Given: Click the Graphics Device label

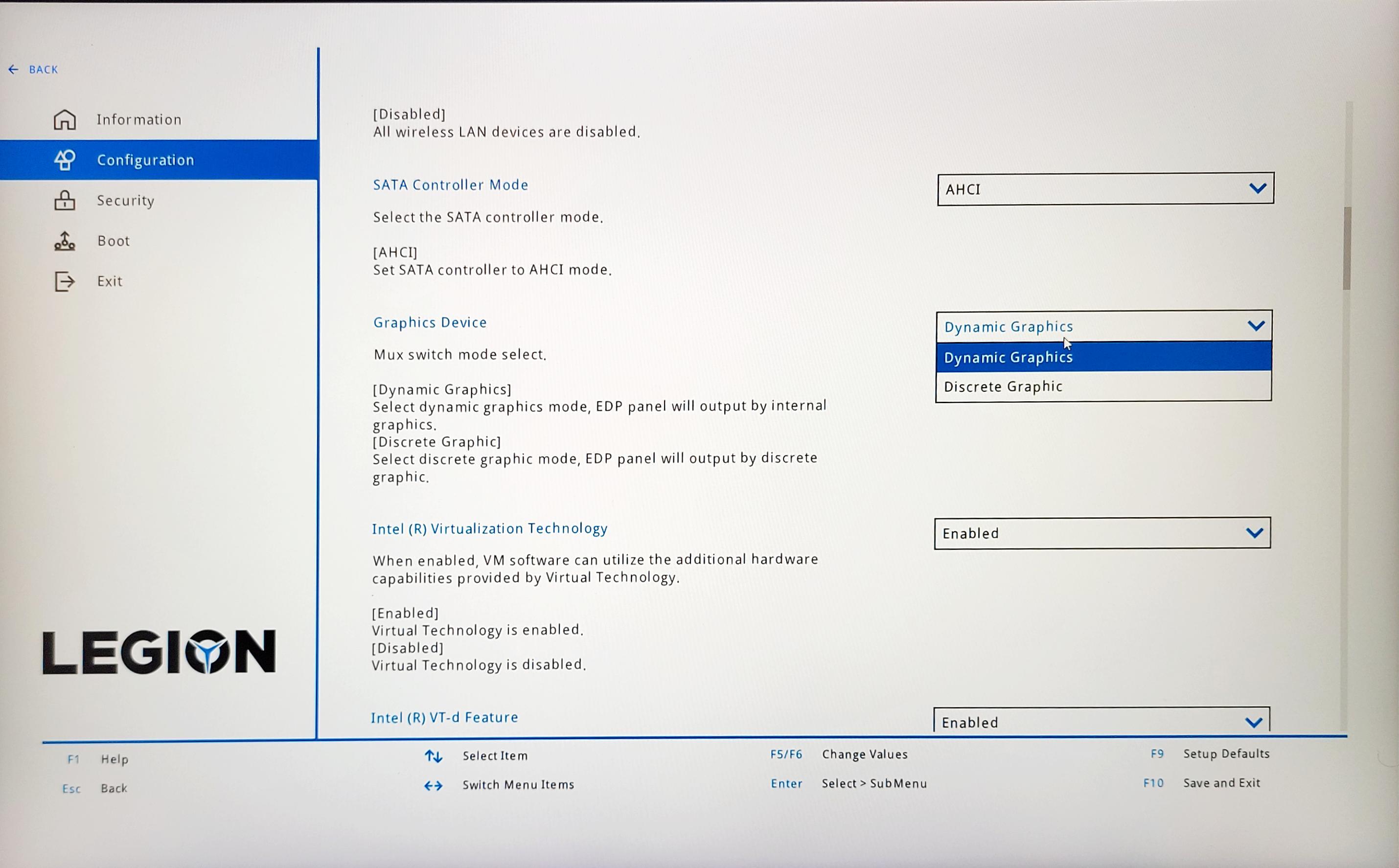Looking at the screenshot, I should (430, 322).
